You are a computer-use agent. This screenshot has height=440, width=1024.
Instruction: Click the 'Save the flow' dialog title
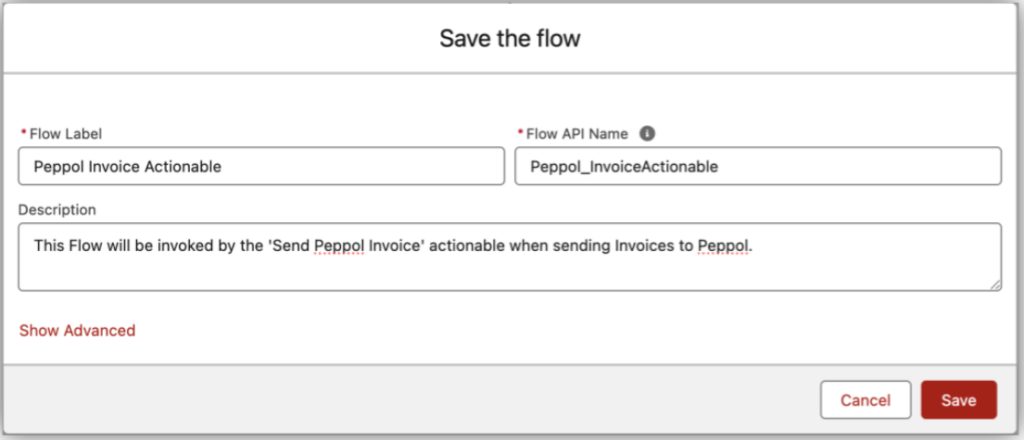pyautogui.click(x=510, y=40)
